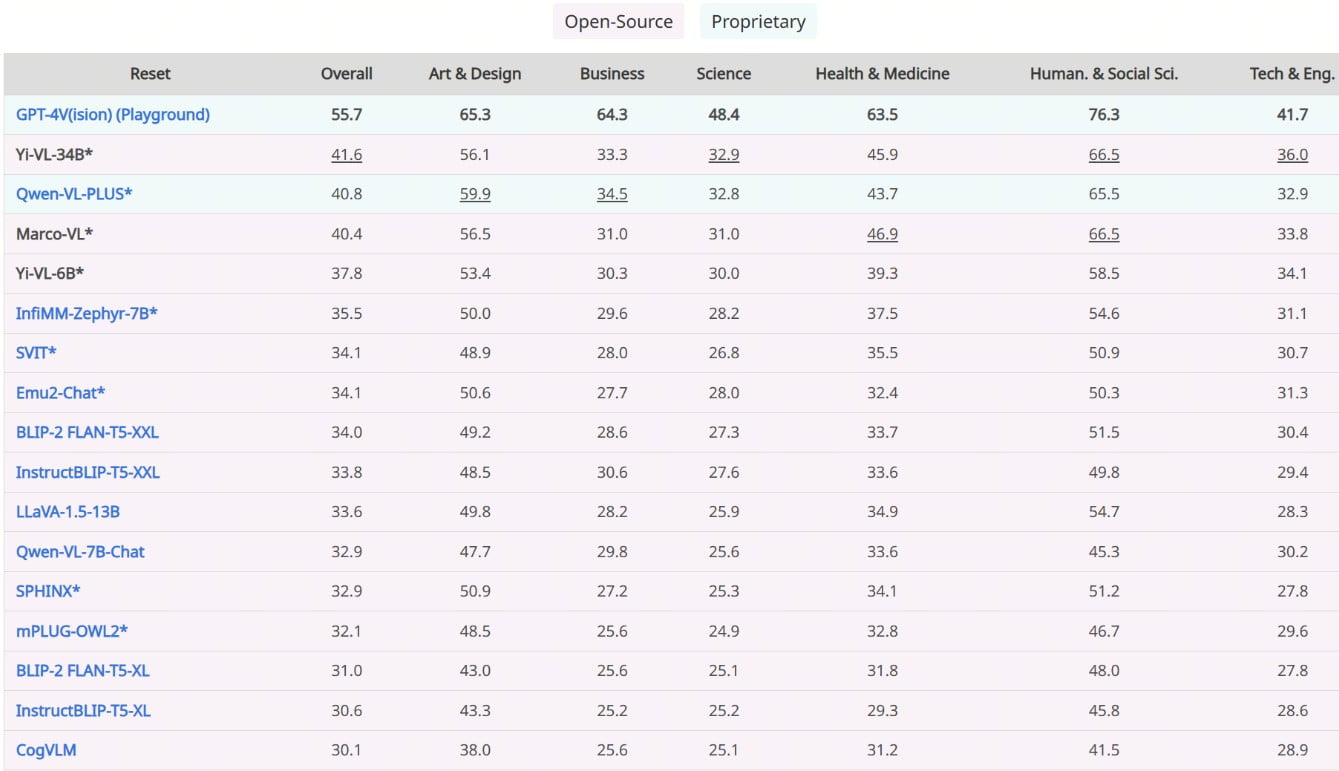1339x771 pixels.
Task: Select the Marco-VL* model name
Action: [x=55, y=234]
